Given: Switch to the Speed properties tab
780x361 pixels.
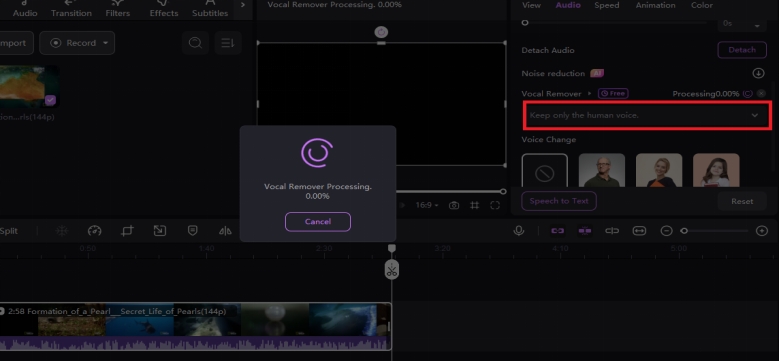Looking at the screenshot, I should [607, 5].
